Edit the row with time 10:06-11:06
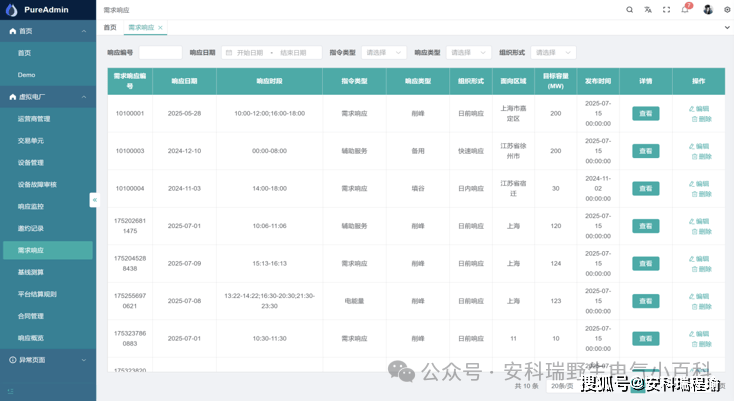The image size is (735, 401). 699,221
